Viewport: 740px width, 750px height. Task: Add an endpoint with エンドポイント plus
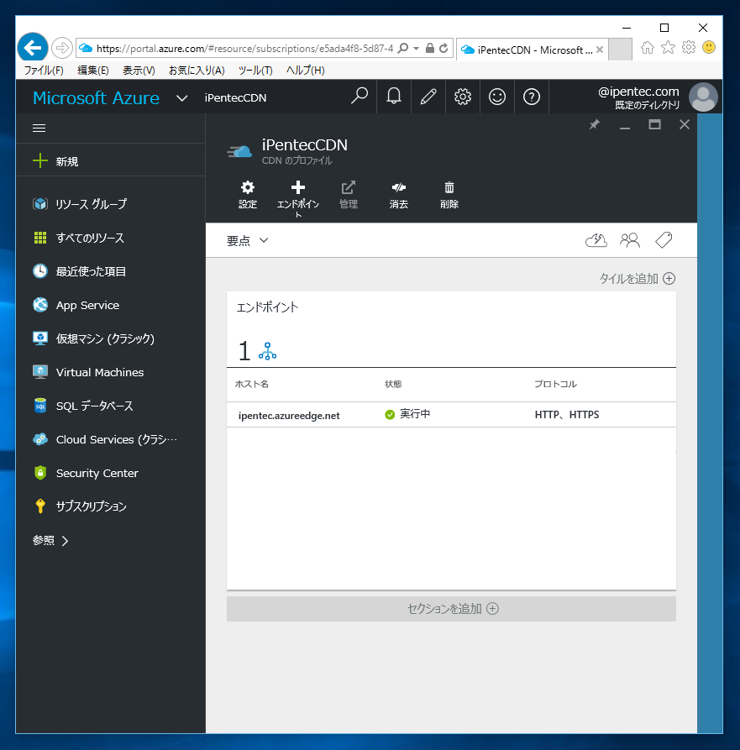click(298, 199)
